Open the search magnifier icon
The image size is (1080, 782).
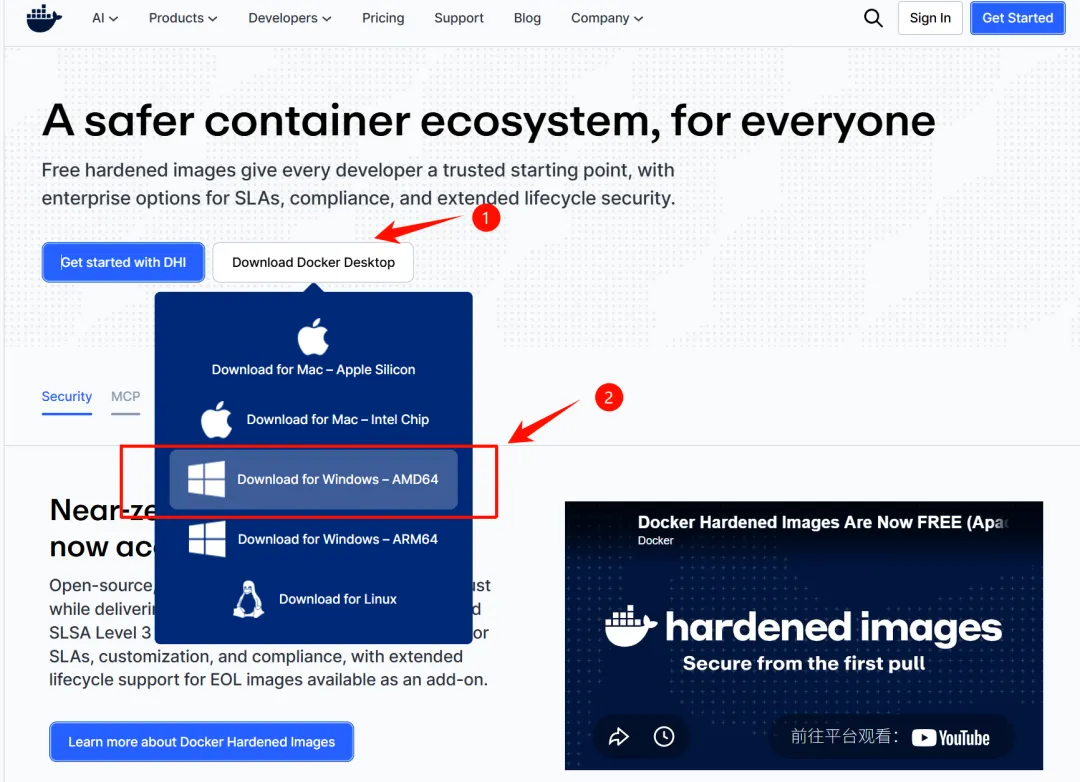click(873, 18)
